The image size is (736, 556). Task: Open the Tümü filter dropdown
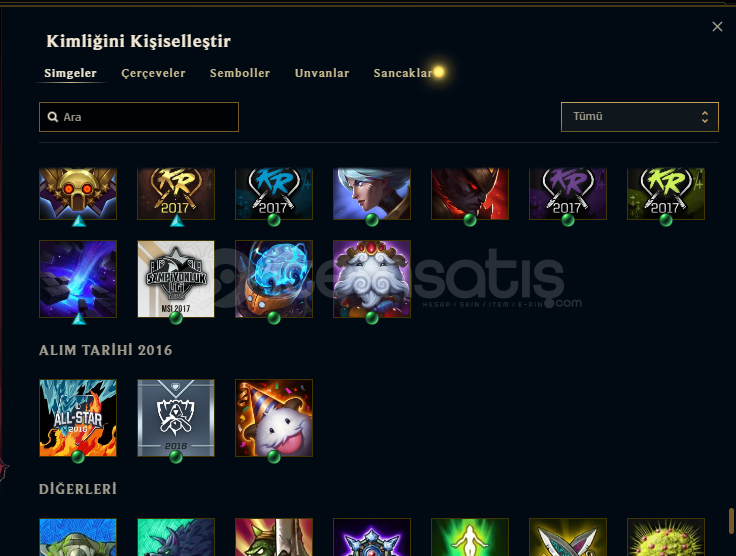point(640,117)
